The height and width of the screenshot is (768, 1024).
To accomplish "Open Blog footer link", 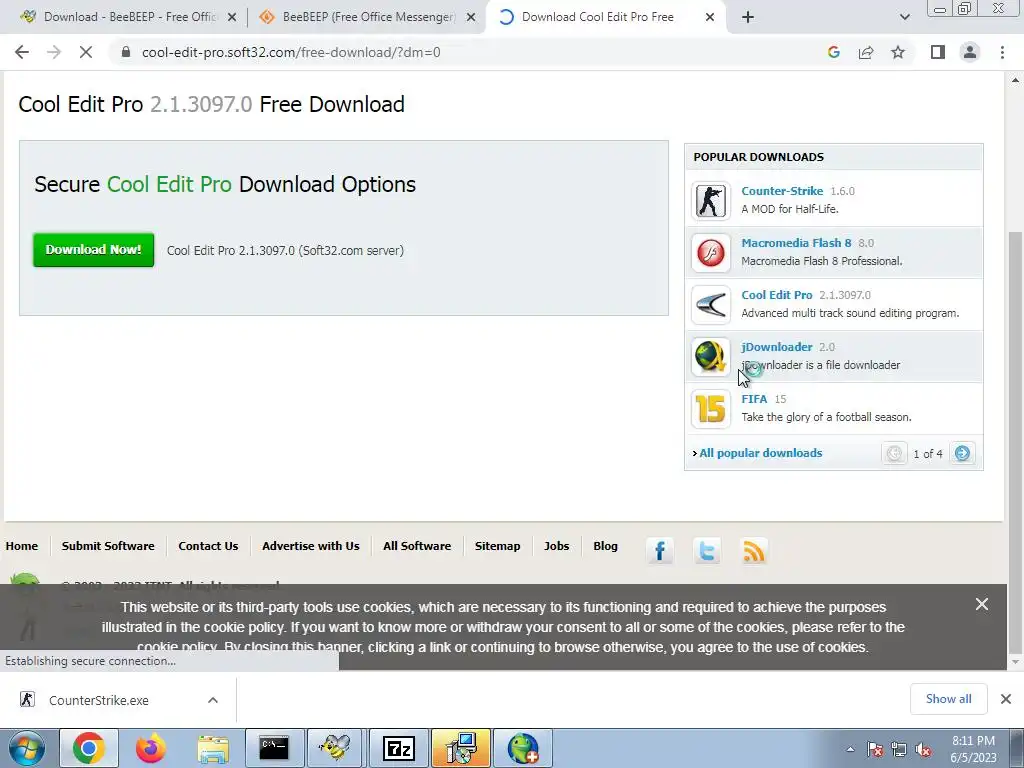I will tap(605, 546).
